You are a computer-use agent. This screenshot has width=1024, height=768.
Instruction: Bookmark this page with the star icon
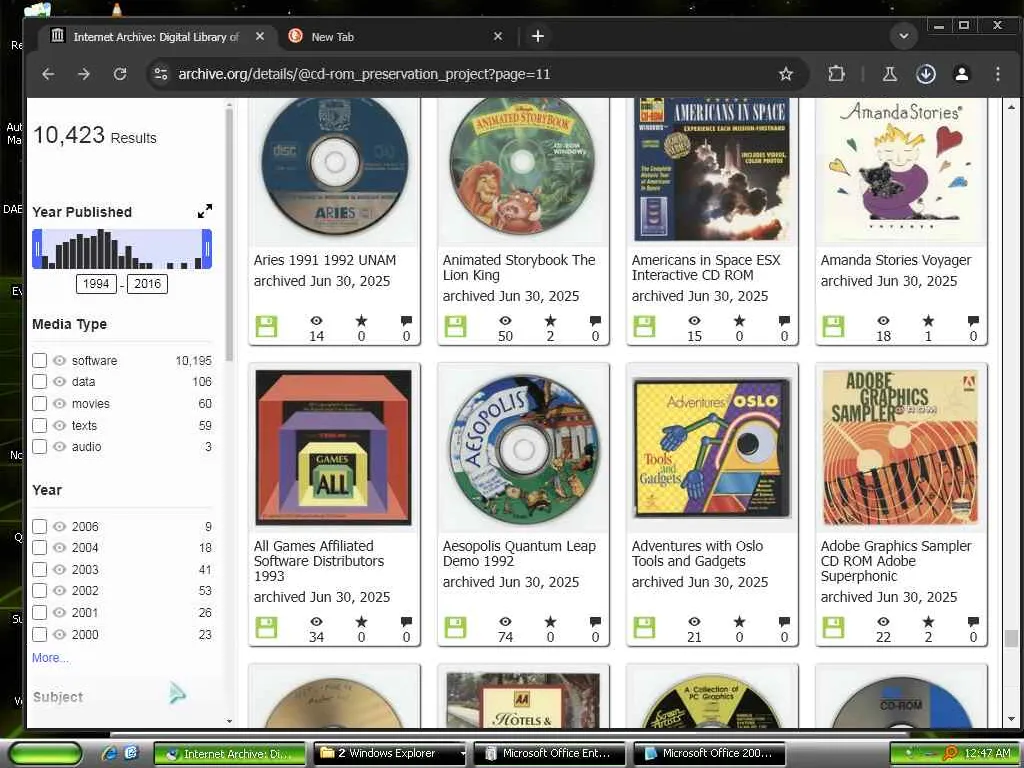coord(786,74)
